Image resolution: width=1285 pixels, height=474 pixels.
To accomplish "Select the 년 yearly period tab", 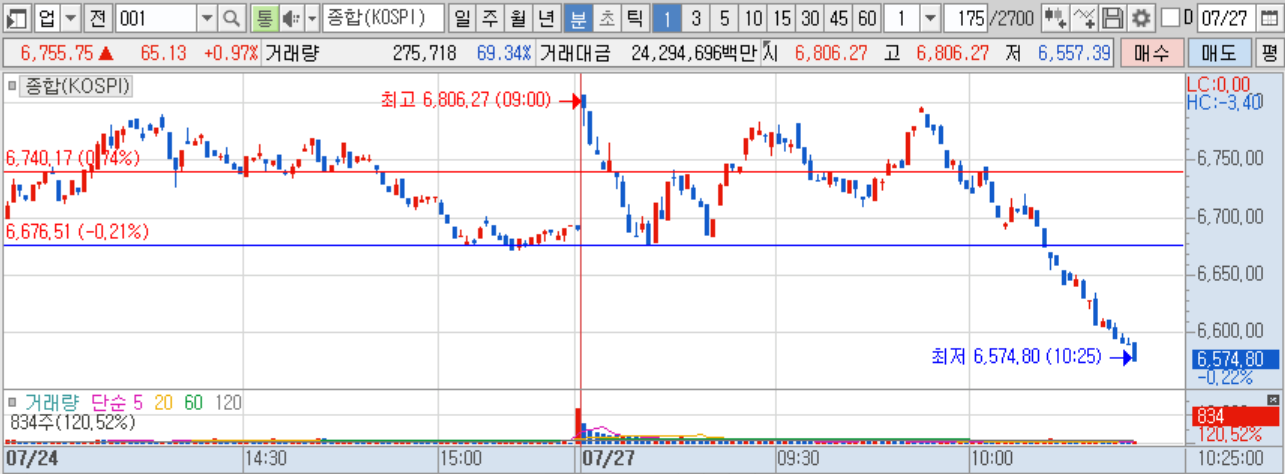I will coord(546,17).
